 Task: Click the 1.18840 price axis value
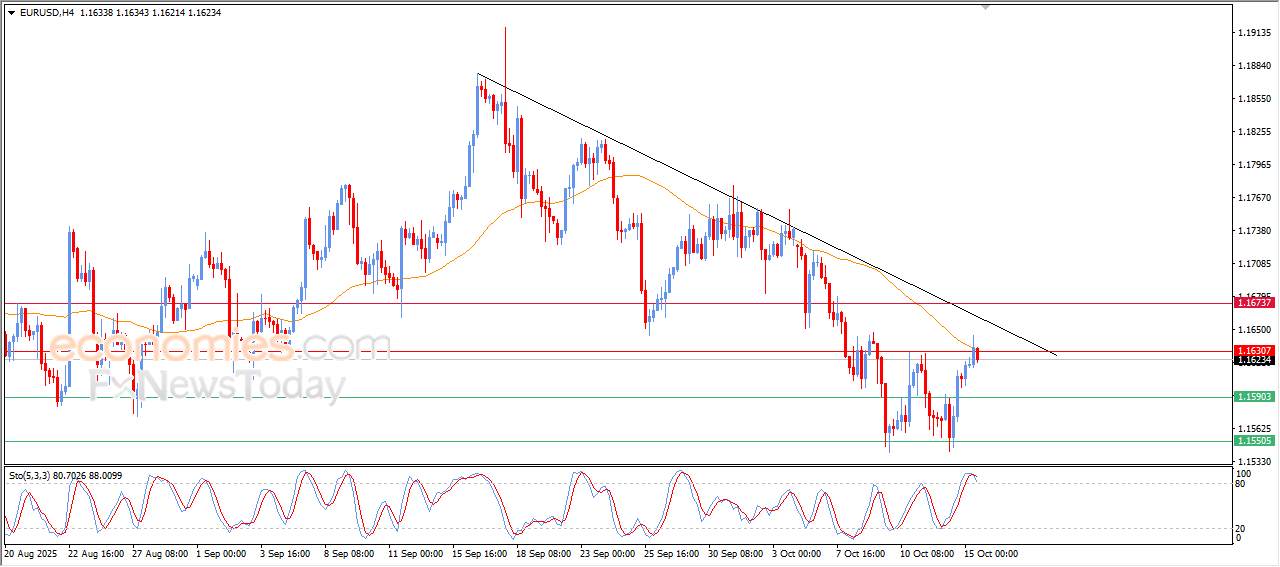click(1254, 66)
